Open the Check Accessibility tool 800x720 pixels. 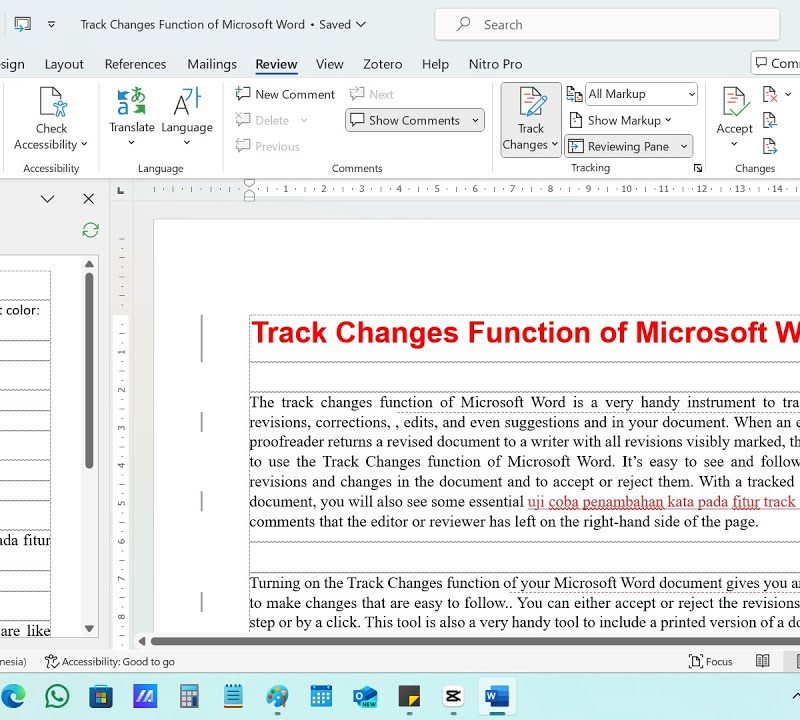pyautogui.click(x=51, y=118)
